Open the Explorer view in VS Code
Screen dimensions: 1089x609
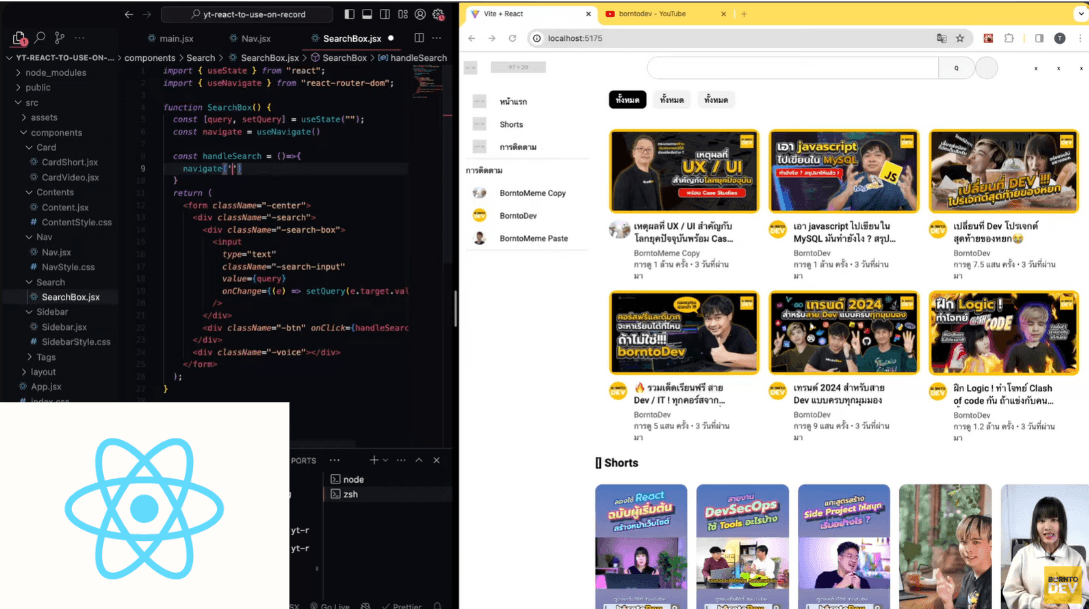click(18, 36)
